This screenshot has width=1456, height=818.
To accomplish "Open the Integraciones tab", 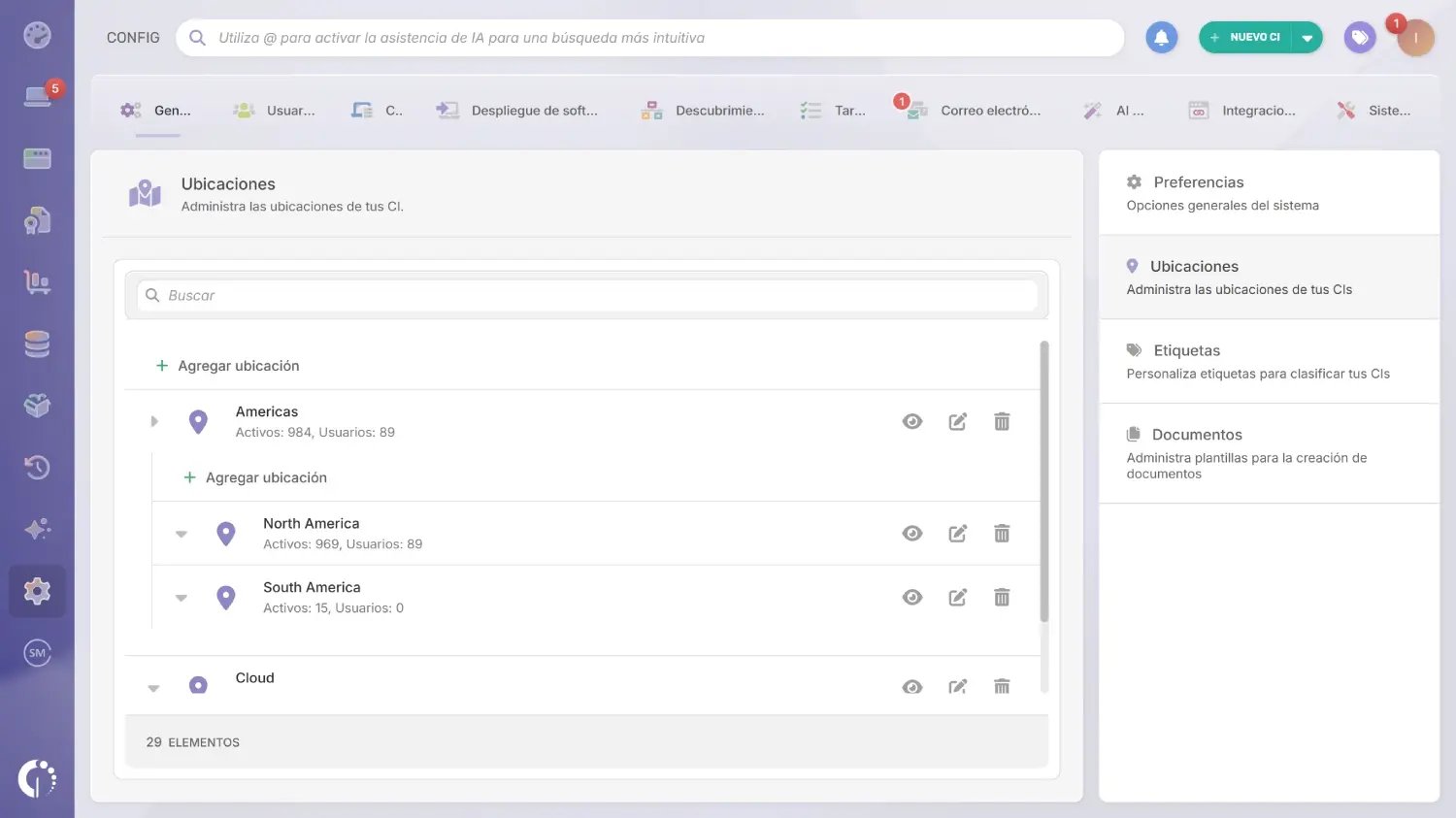I will point(1242,111).
